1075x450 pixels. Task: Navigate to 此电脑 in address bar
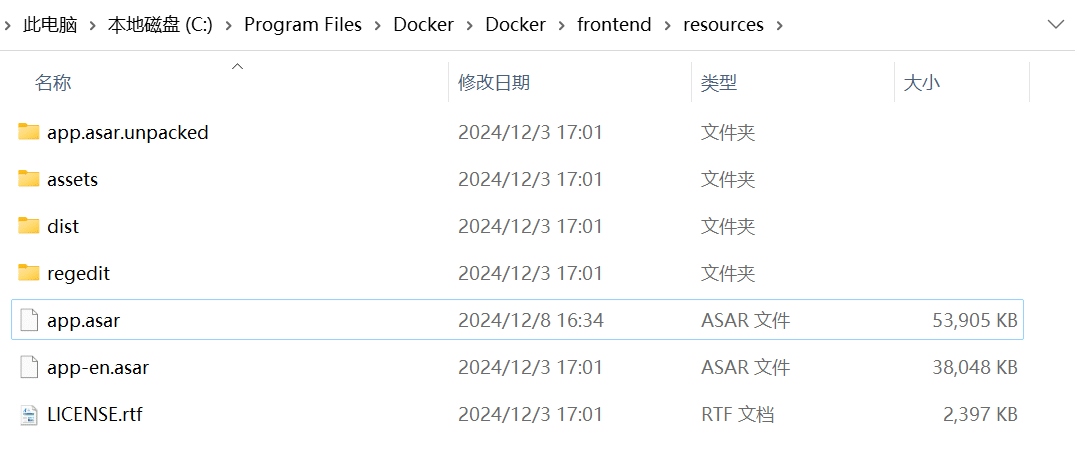(50, 25)
